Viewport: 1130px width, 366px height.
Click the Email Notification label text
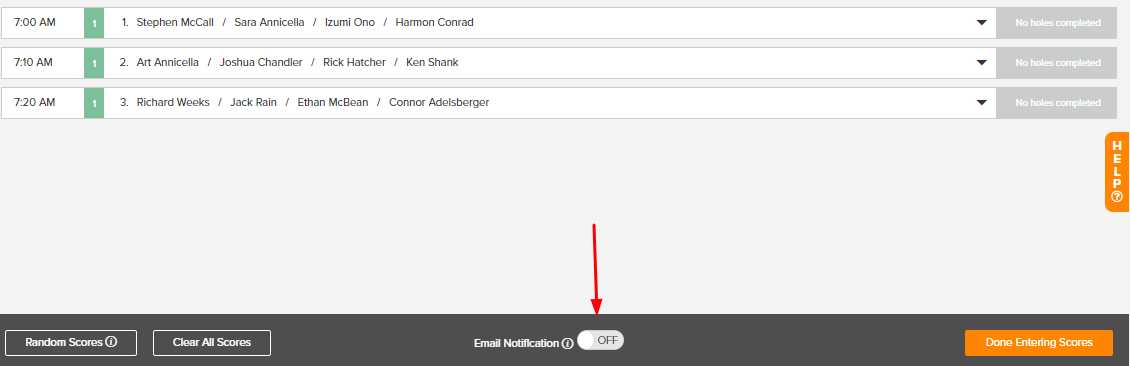point(516,344)
